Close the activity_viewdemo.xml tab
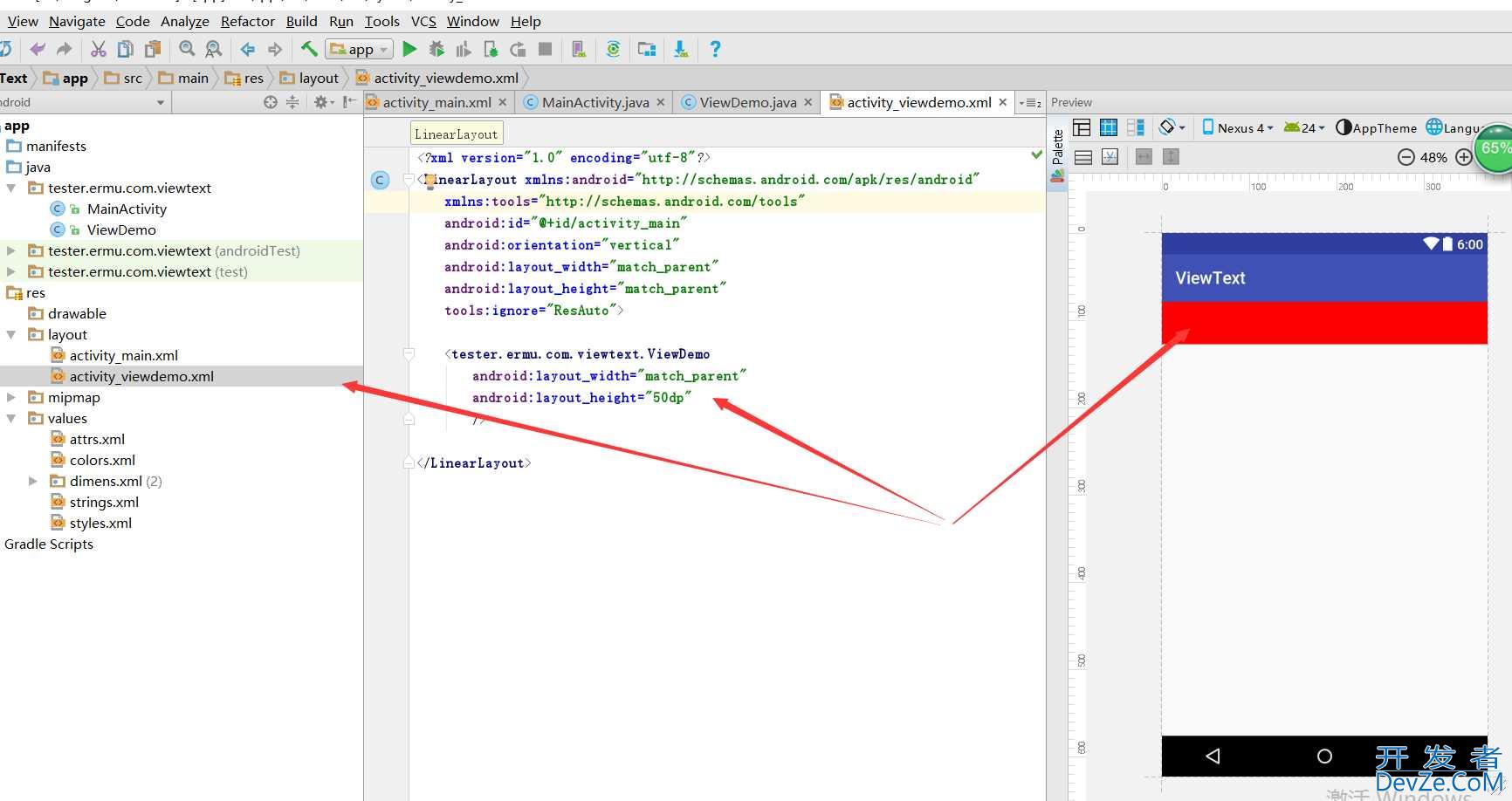This screenshot has height=801, width=1512. pyautogui.click(x=1002, y=102)
